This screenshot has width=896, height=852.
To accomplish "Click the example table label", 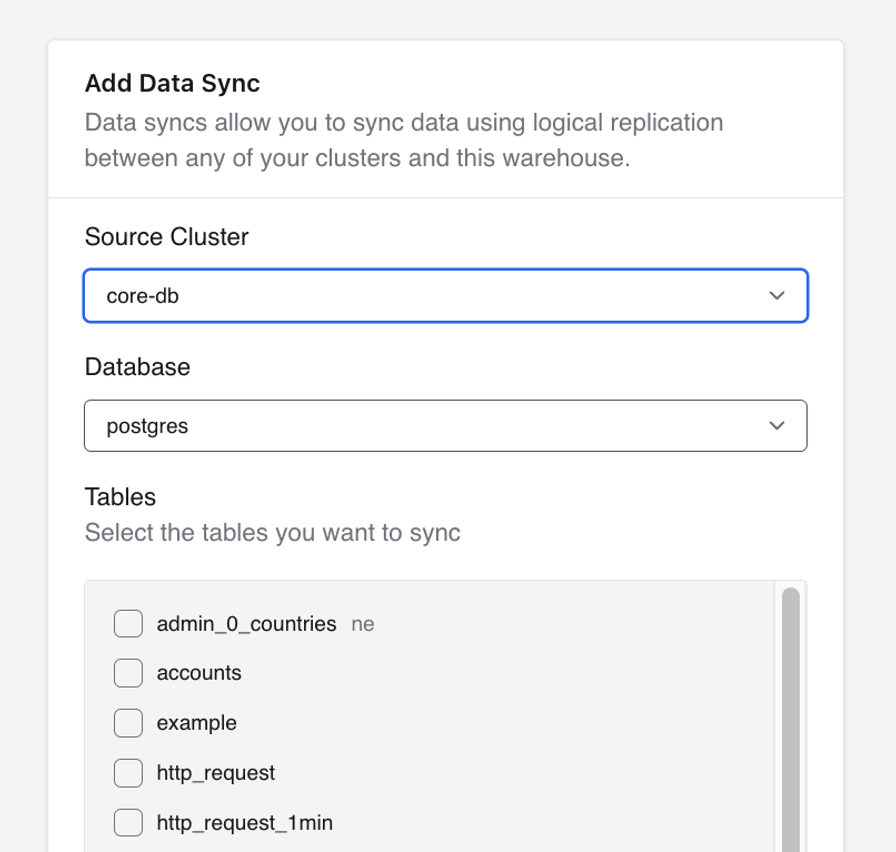I will (x=197, y=723).
